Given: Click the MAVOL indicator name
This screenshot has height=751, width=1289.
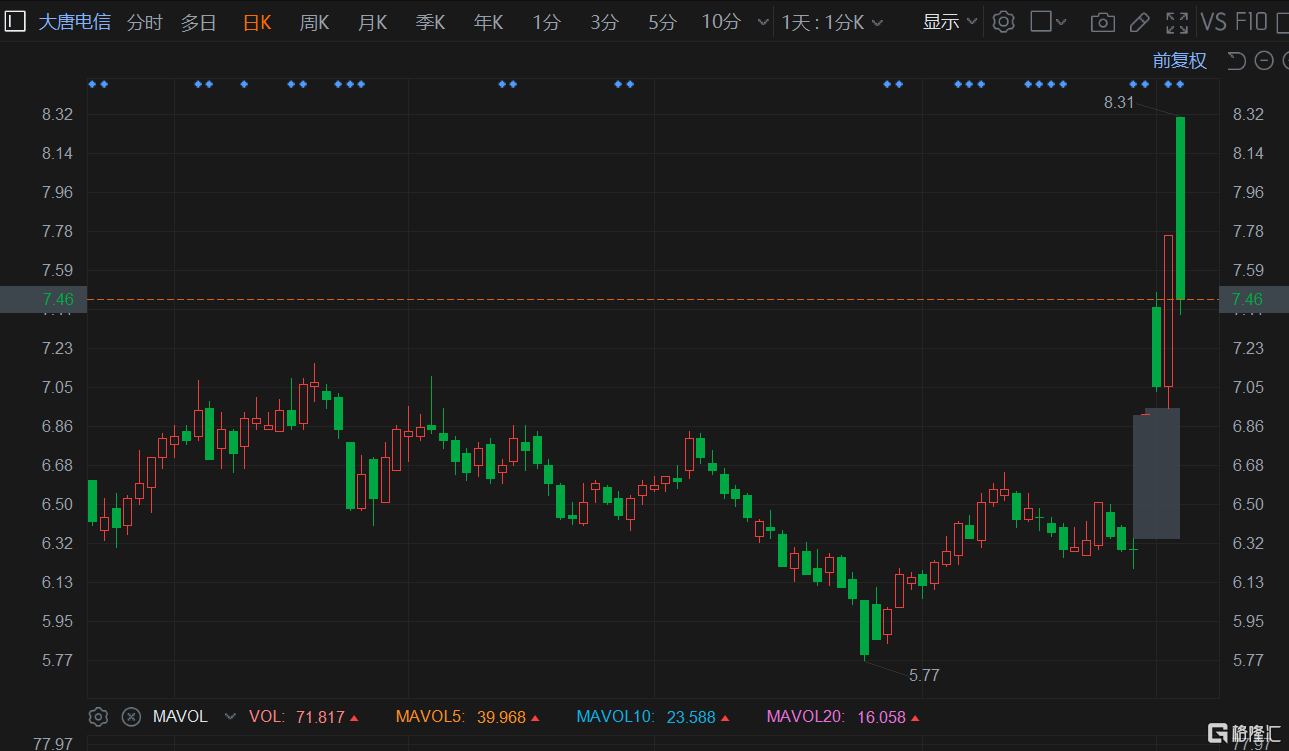Looking at the screenshot, I should coord(180,717).
